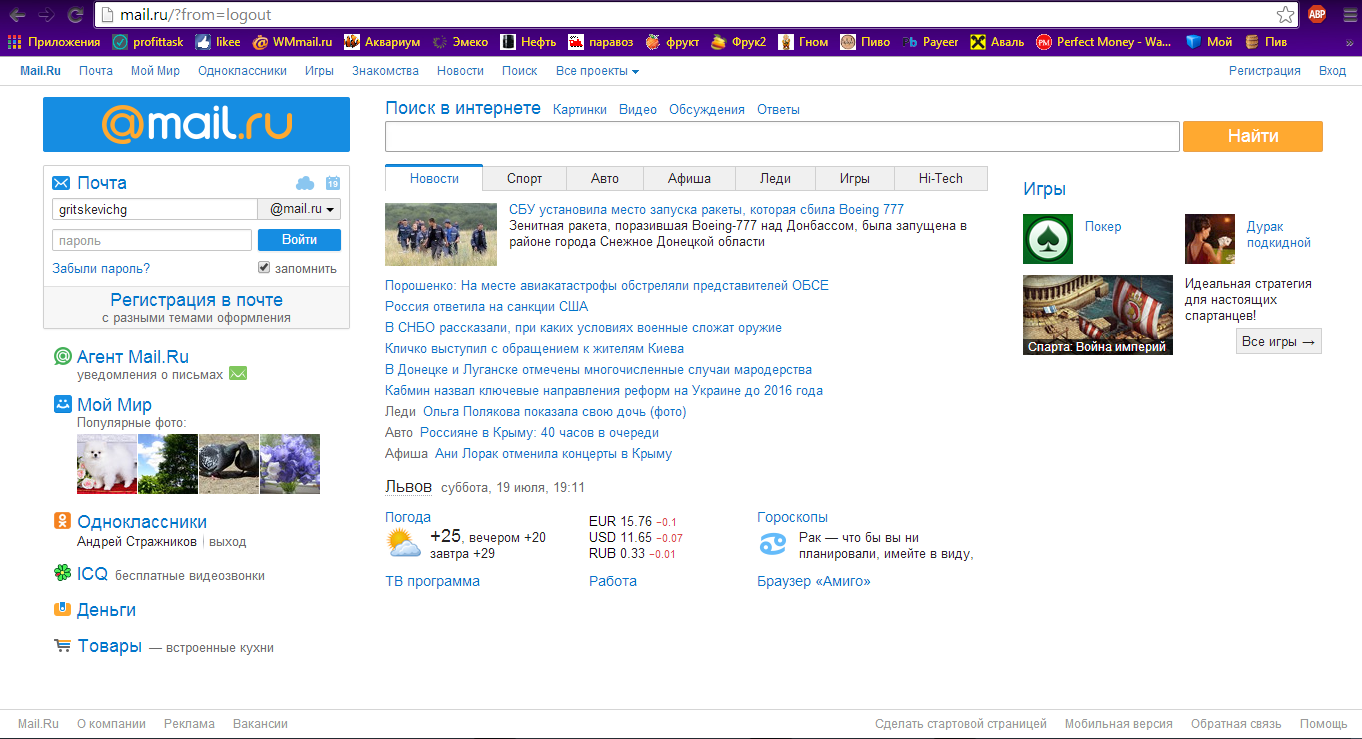Click the Агент Mail.Ru icon
The width and height of the screenshot is (1362, 739).
pyautogui.click(x=62, y=356)
